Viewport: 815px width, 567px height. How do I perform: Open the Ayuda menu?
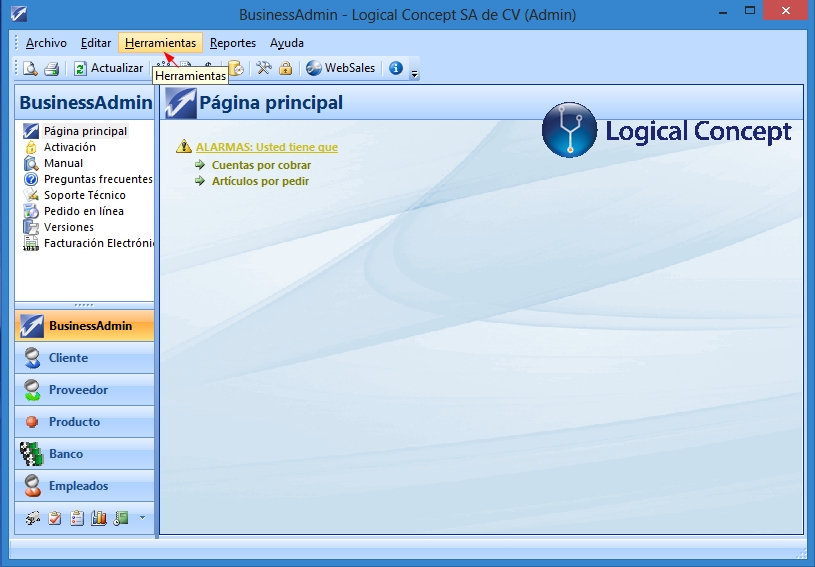(287, 43)
